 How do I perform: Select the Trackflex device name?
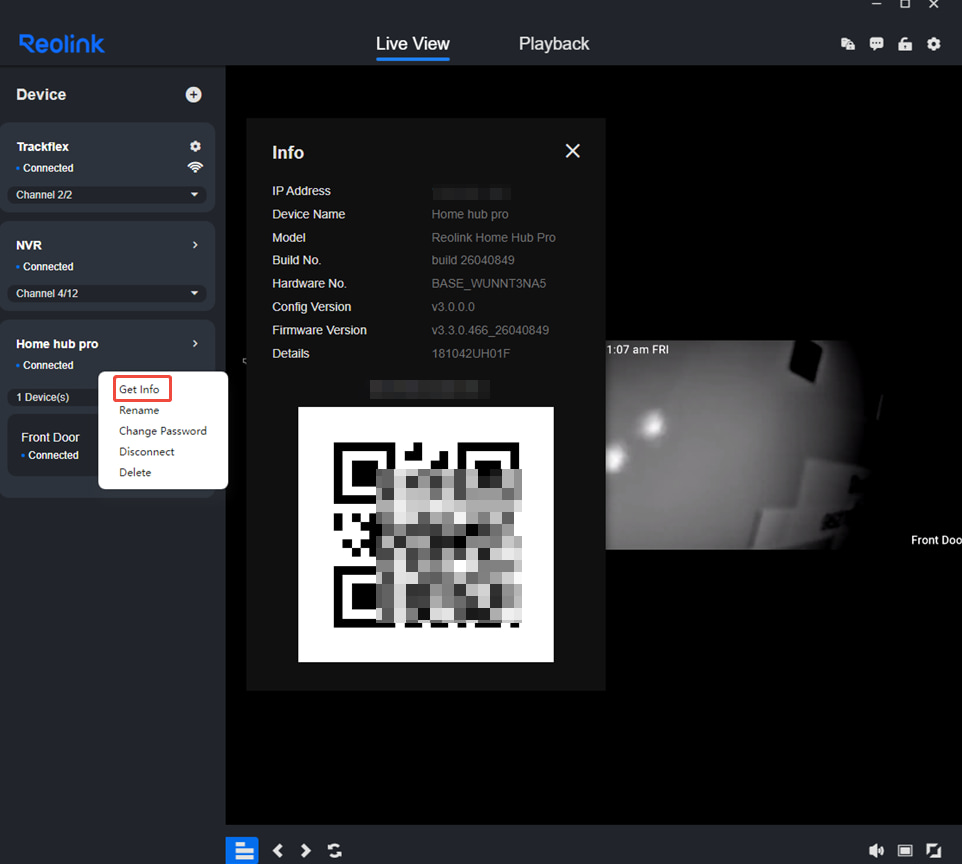pos(42,147)
